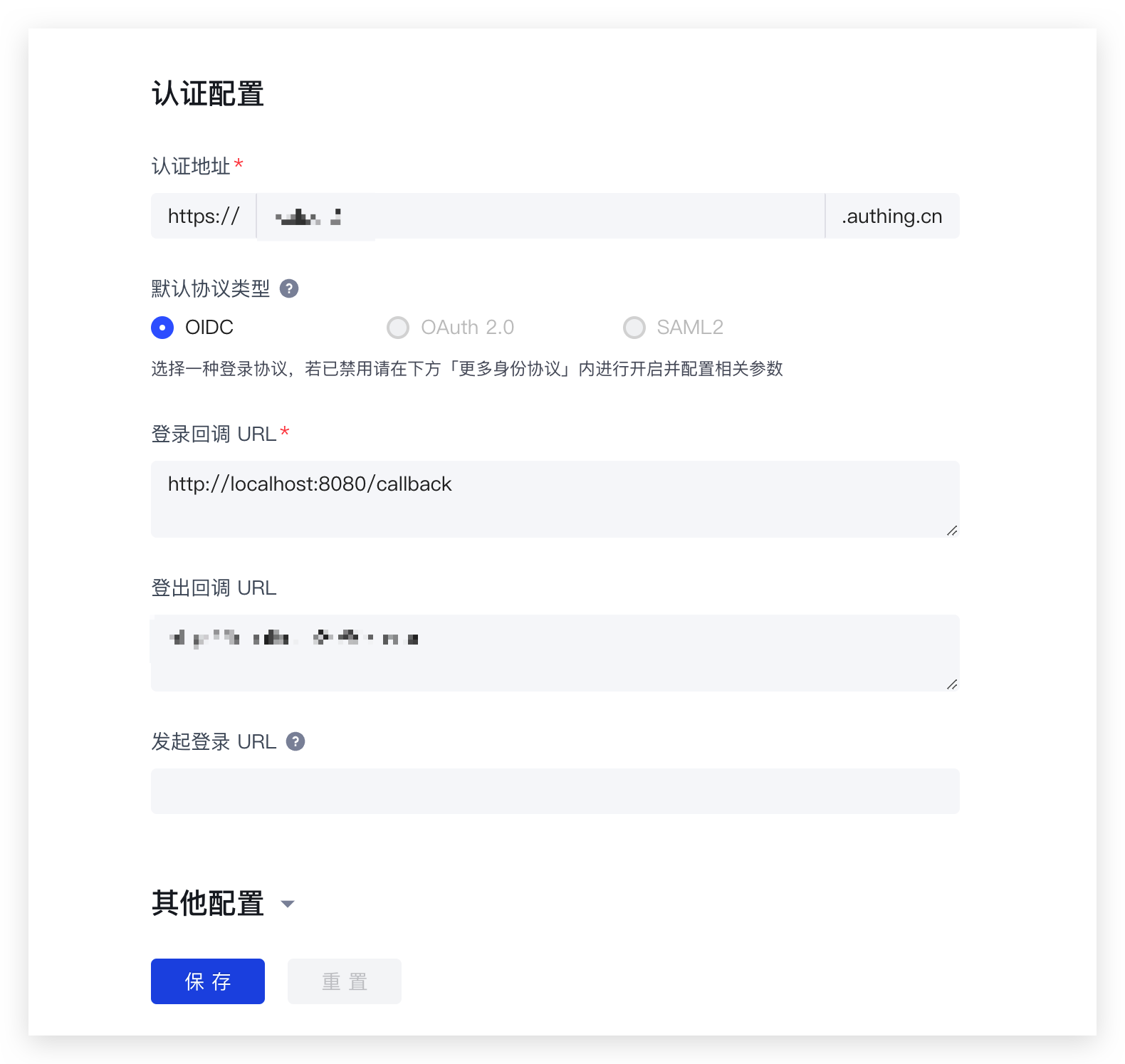Click the .authing.cn domain suffix
Image resolution: width=1125 pixels, height=1064 pixels.
click(x=892, y=216)
